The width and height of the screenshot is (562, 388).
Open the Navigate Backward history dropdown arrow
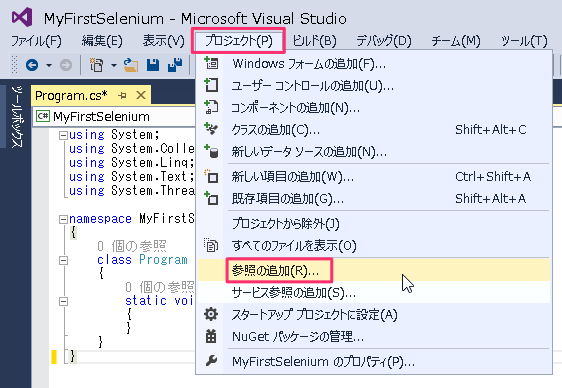(x=49, y=65)
